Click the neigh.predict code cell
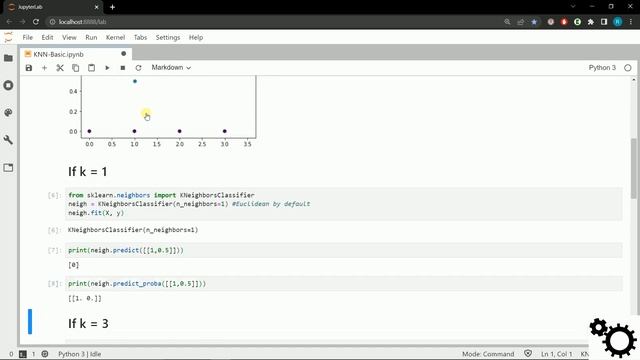 click(344, 250)
